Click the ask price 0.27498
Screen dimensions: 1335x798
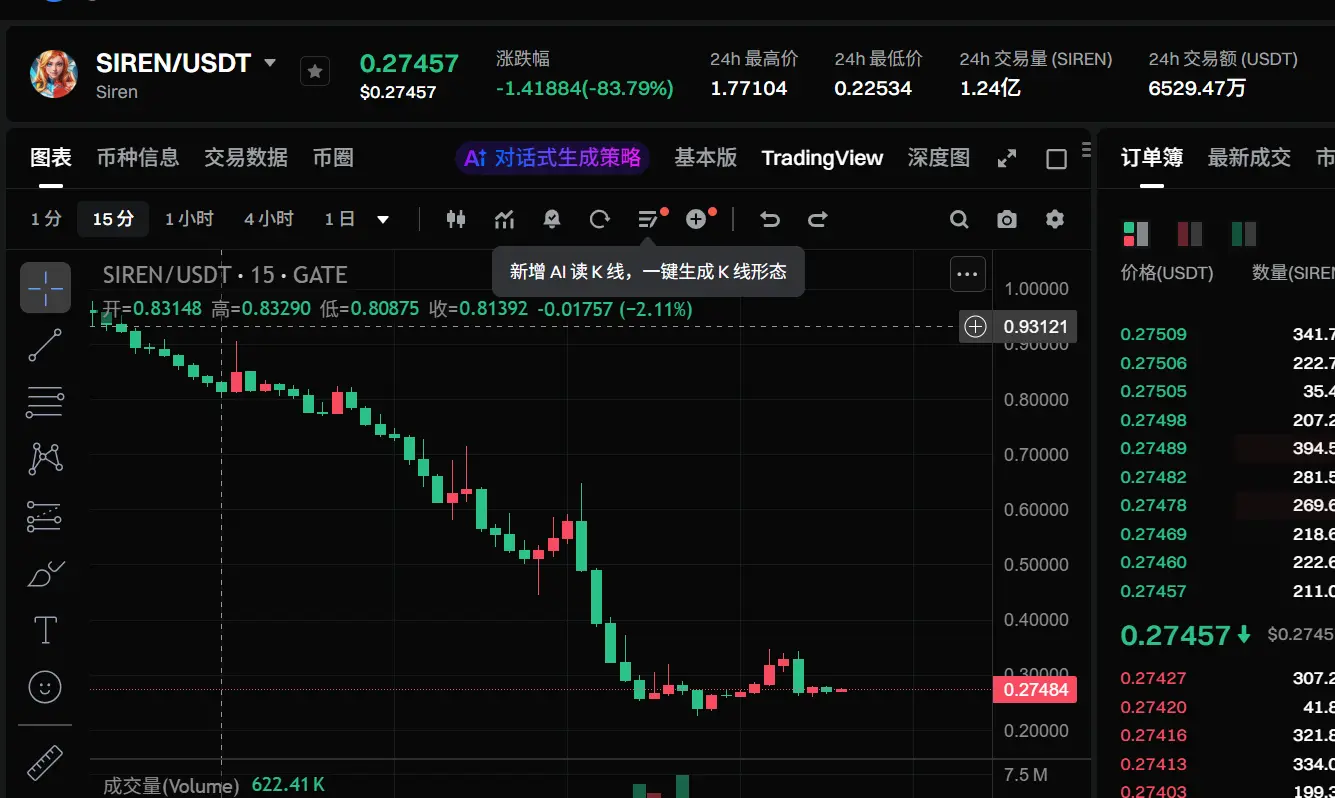coord(1154,420)
